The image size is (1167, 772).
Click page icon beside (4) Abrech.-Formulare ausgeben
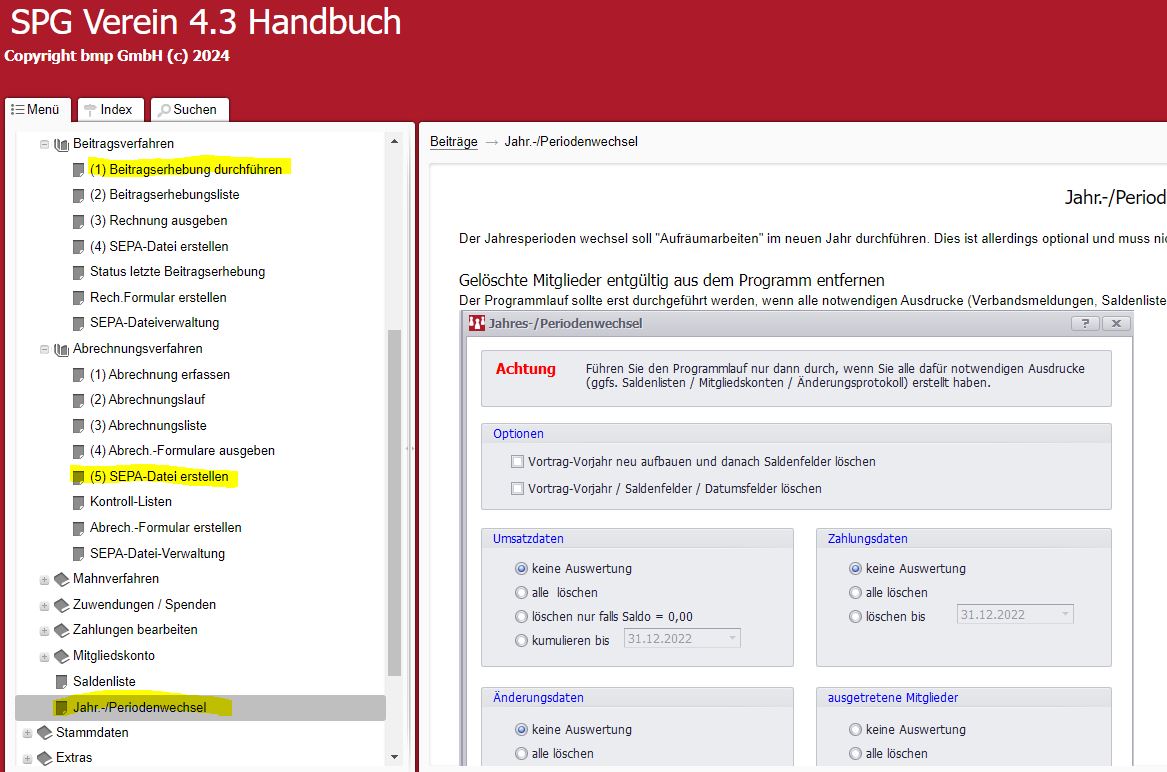point(78,452)
